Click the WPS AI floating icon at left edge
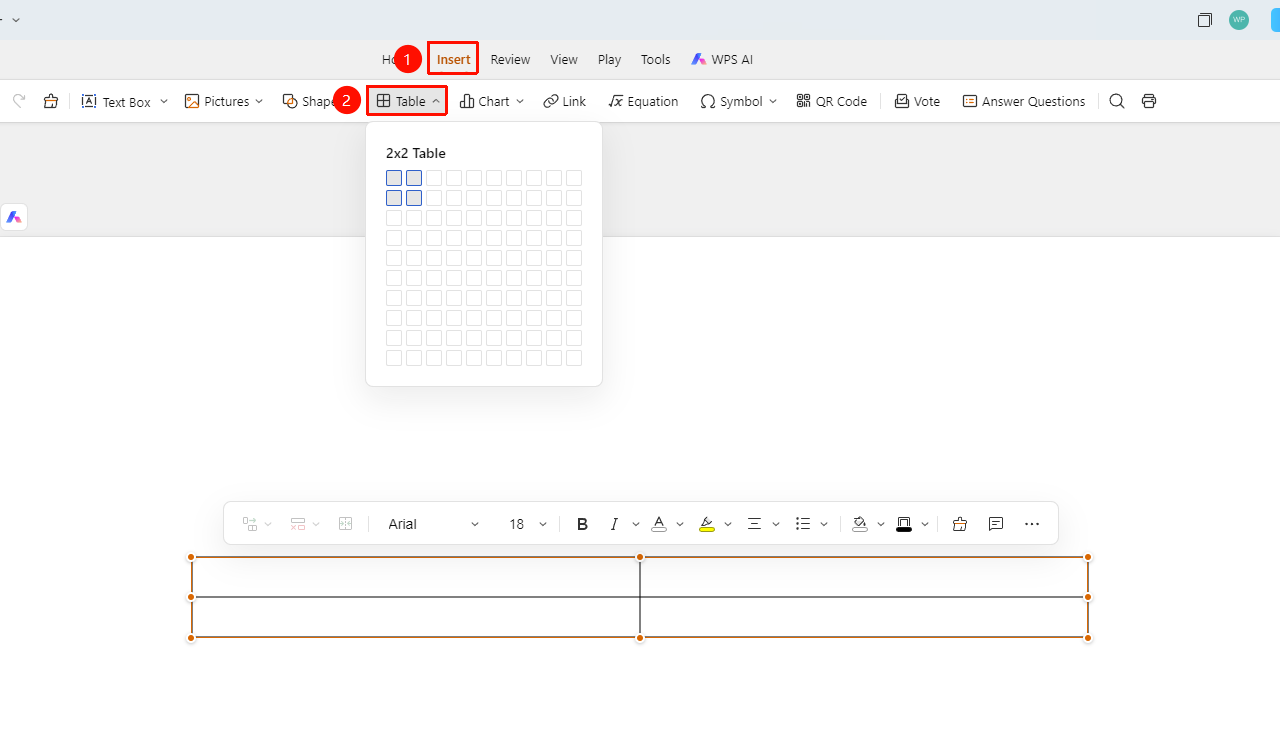Screen dimensions: 1280x750 click(x=14, y=217)
